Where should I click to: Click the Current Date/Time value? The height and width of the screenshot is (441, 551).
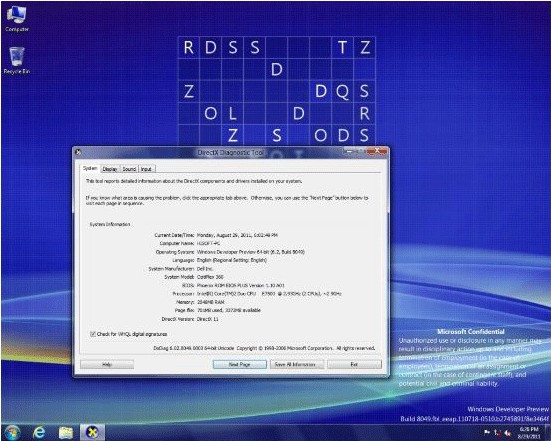click(x=237, y=235)
